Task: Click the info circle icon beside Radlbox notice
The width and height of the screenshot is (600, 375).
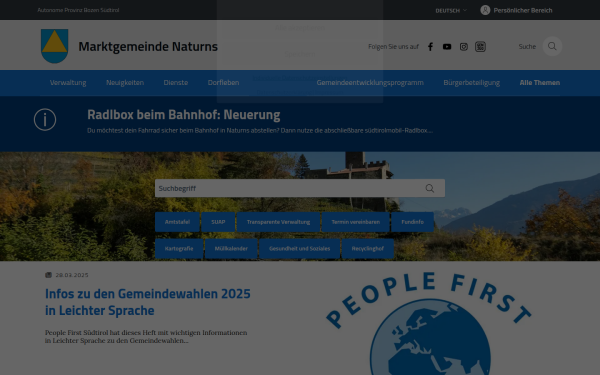Action: [x=45, y=120]
